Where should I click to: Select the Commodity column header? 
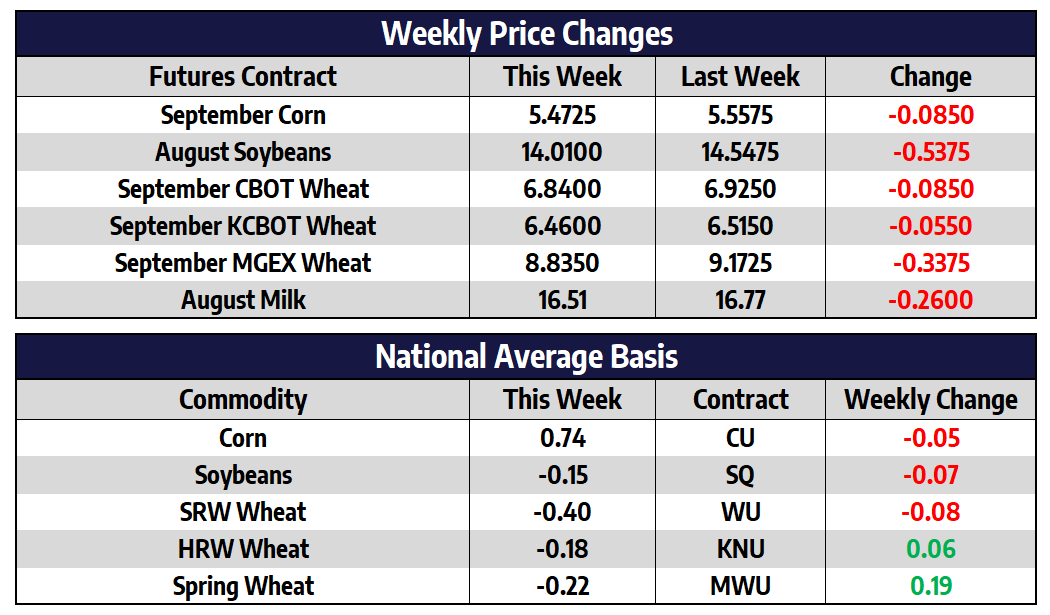pos(243,400)
